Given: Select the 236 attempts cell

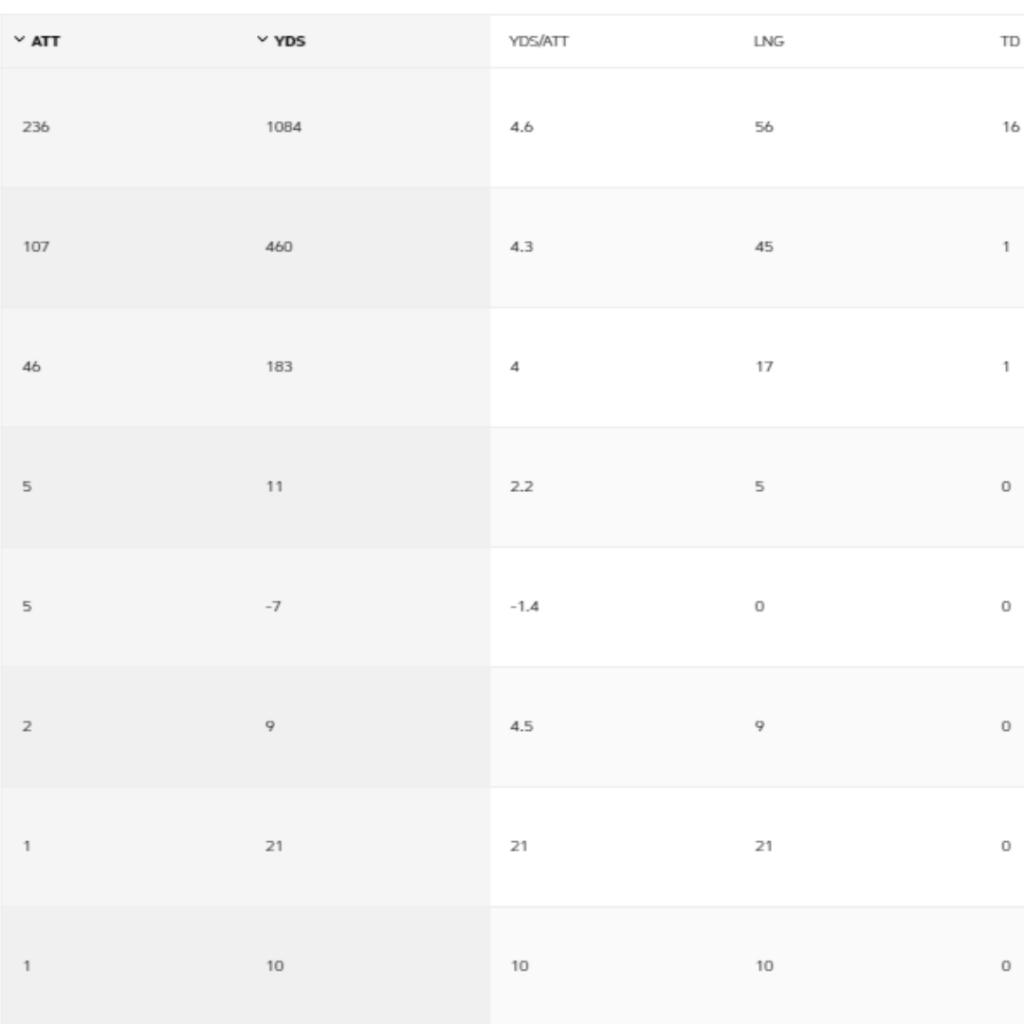Looking at the screenshot, I should point(36,127).
